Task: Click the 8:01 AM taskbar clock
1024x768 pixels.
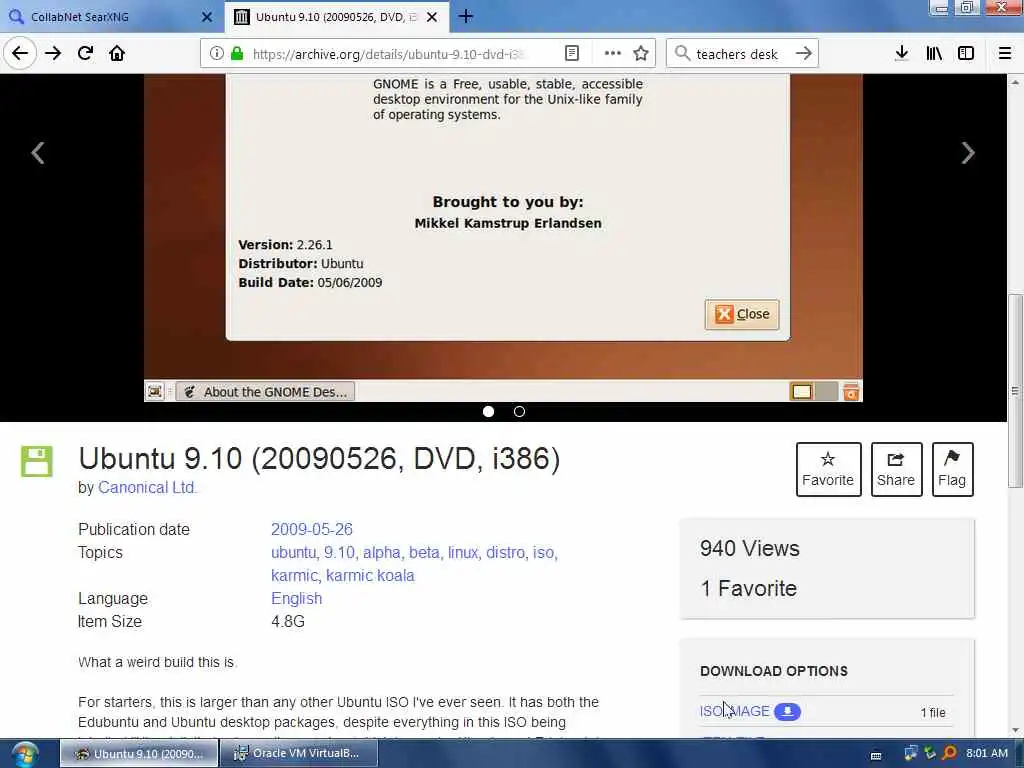Action: [x=987, y=753]
